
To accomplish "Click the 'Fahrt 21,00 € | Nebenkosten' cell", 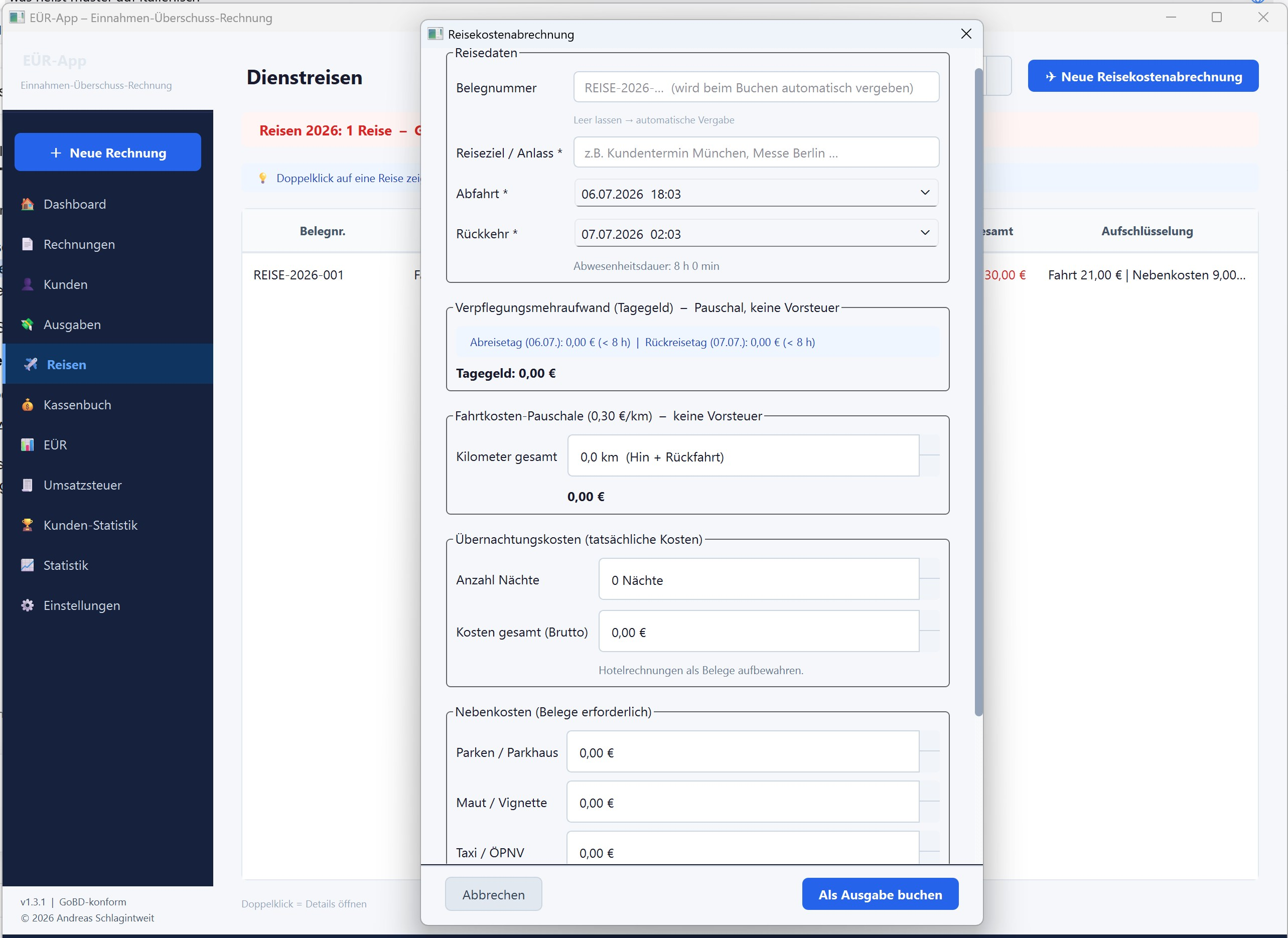I will tap(1147, 275).
